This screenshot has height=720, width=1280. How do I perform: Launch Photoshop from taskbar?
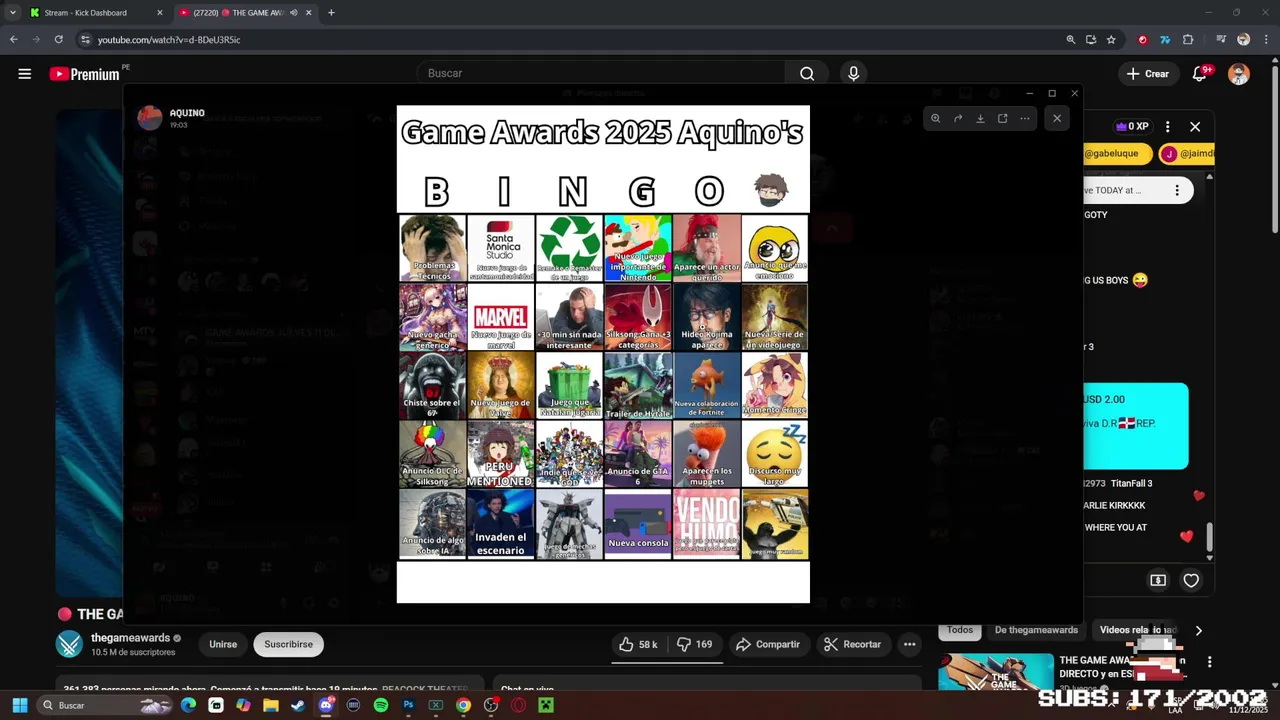[x=408, y=705]
